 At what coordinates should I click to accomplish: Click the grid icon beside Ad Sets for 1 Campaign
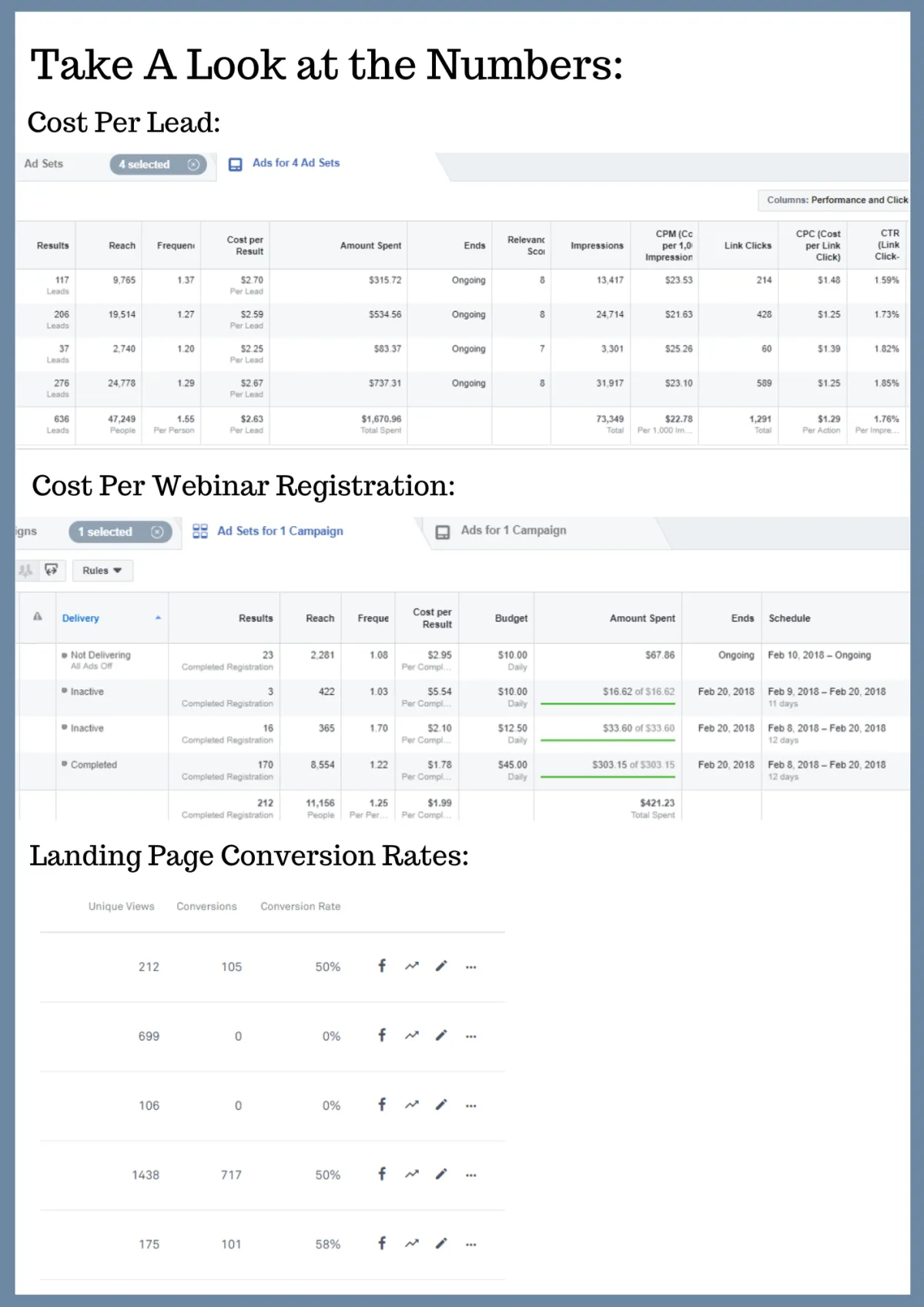click(200, 531)
